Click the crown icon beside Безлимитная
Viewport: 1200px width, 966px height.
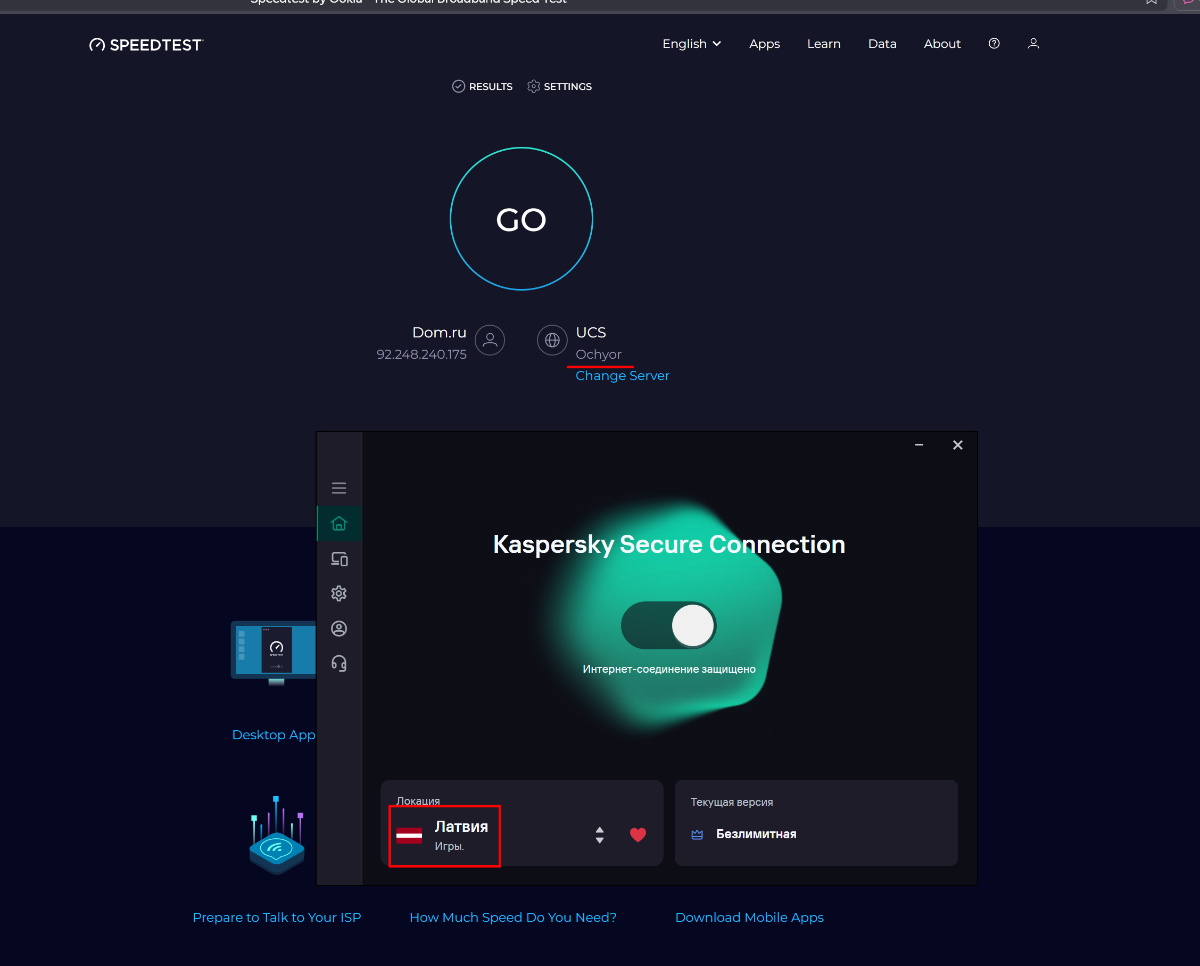[x=698, y=834]
